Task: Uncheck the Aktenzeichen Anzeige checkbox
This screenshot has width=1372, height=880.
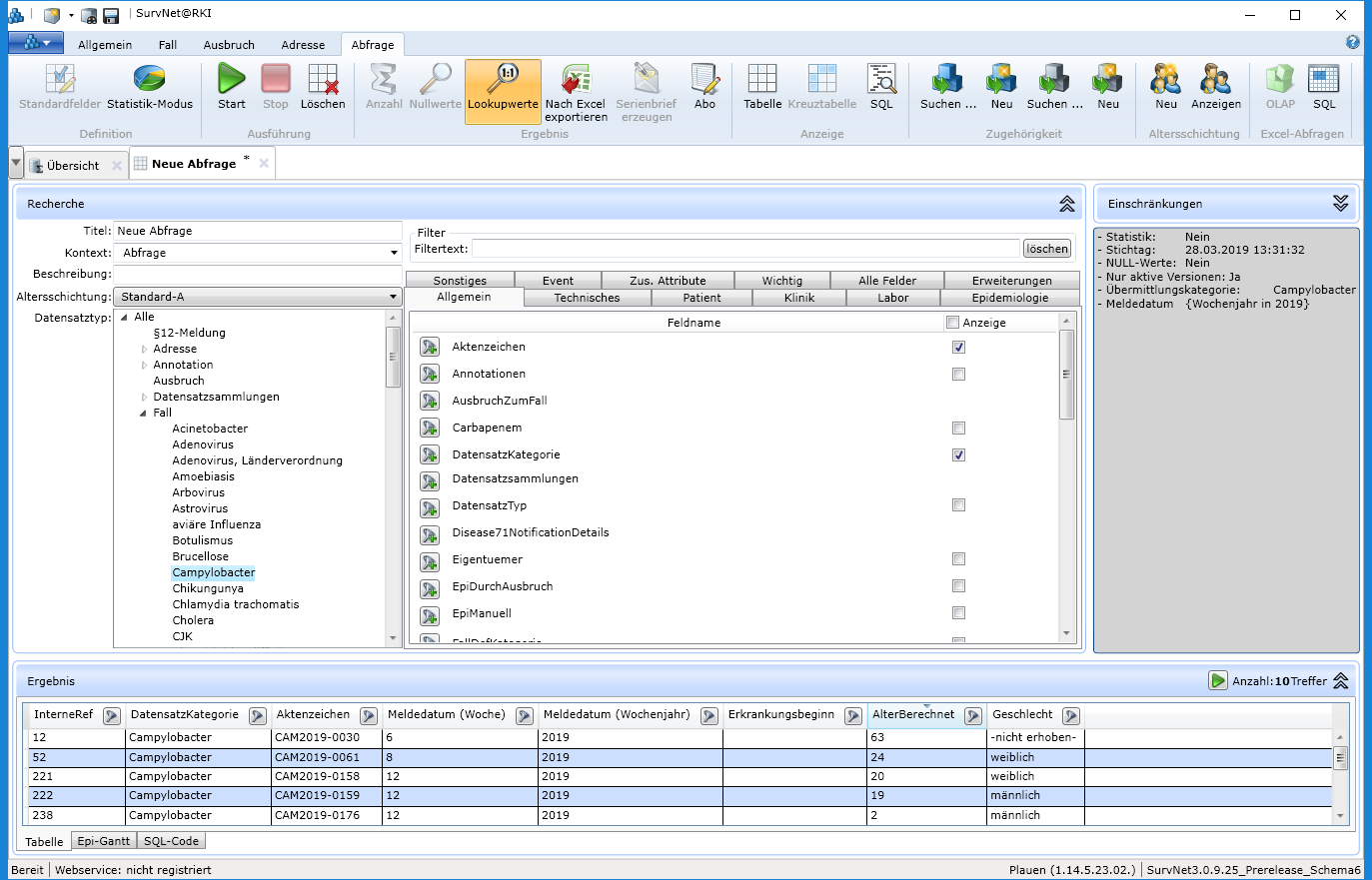Action: coord(958,348)
